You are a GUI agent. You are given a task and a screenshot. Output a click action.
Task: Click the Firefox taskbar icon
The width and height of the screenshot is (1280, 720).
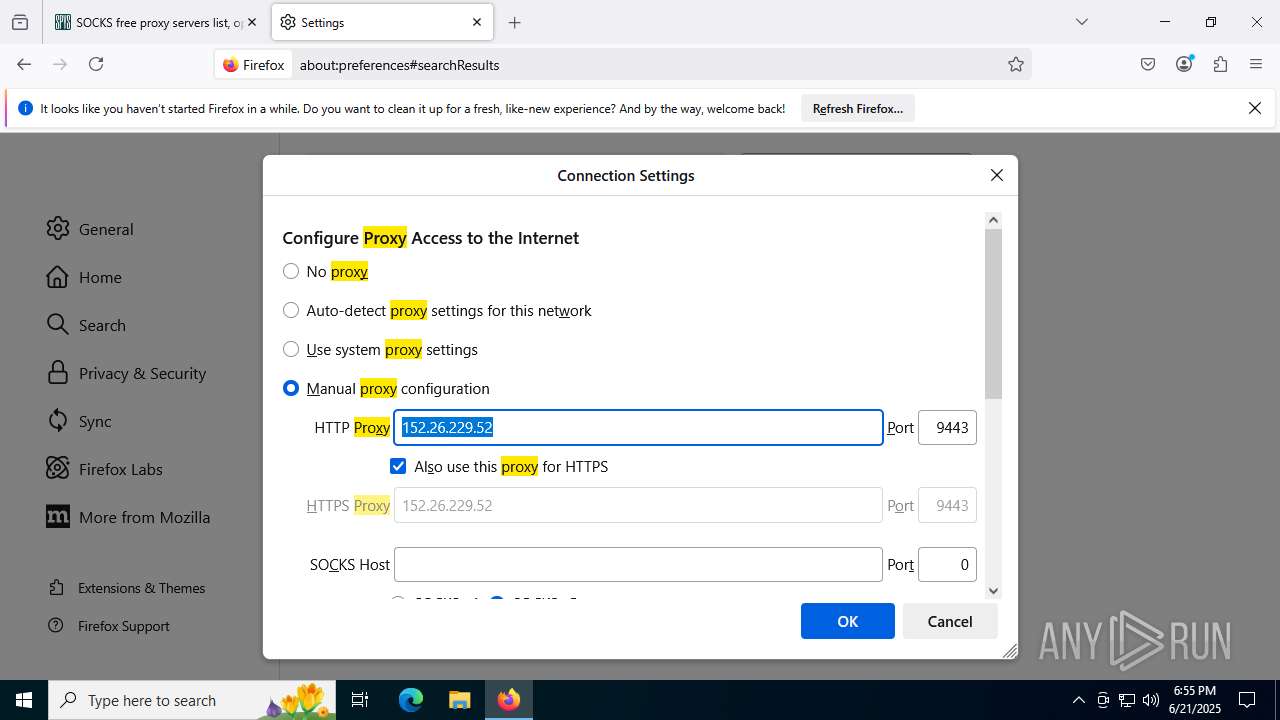pyautogui.click(x=509, y=700)
